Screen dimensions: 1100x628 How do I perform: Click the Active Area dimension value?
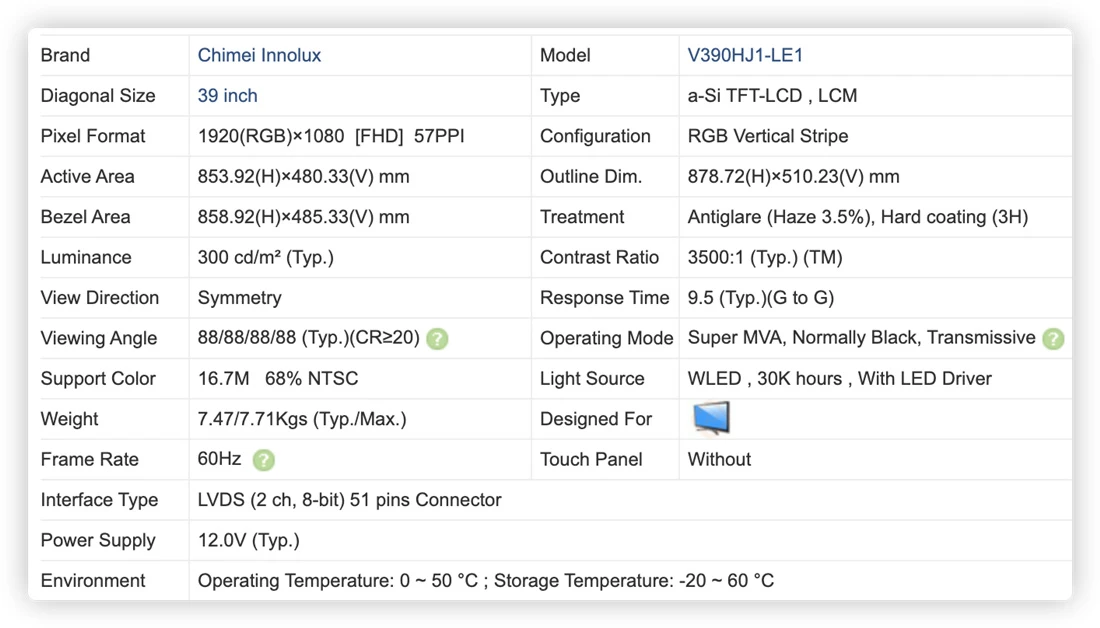303,177
